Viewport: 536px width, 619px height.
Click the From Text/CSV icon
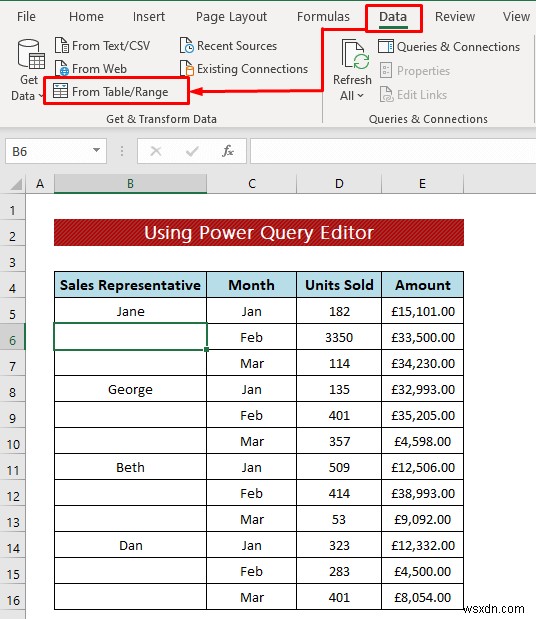[62, 45]
